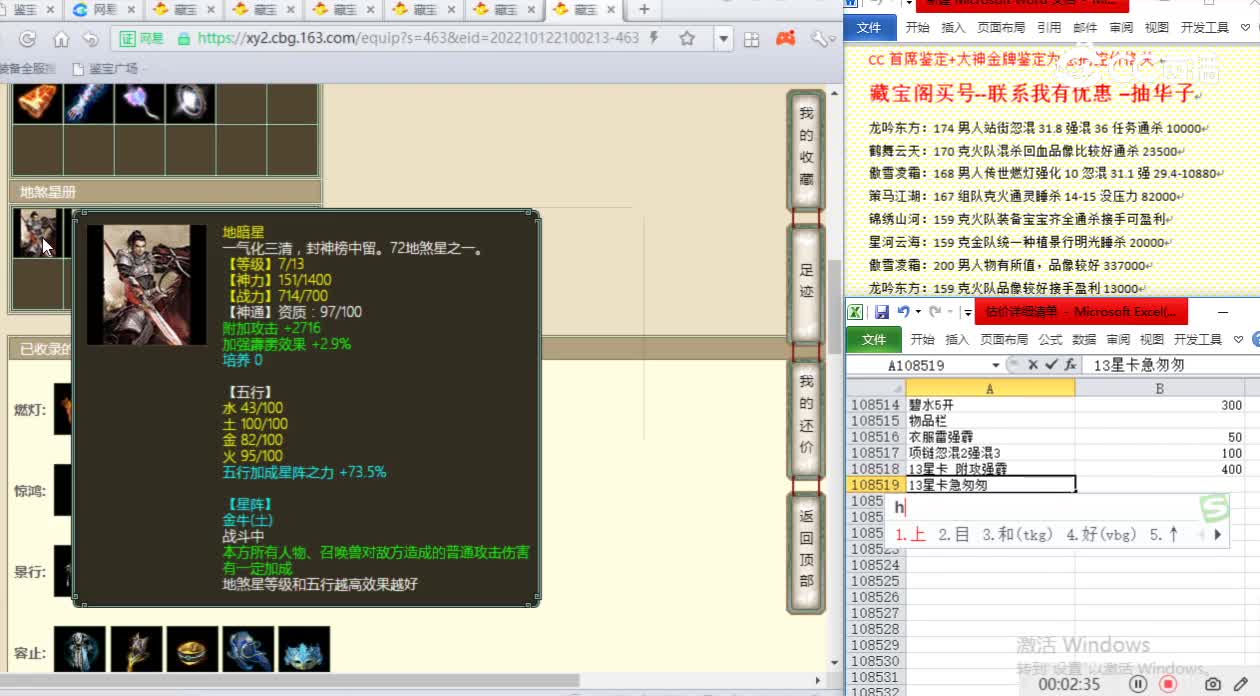
Task: Show next IME candidates page arrow
Action: tap(1217, 535)
